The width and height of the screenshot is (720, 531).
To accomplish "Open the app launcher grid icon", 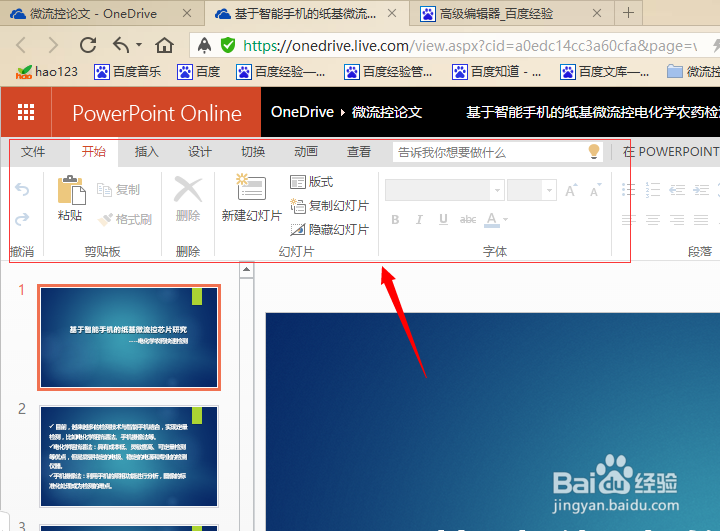I will click(x=26, y=112).
